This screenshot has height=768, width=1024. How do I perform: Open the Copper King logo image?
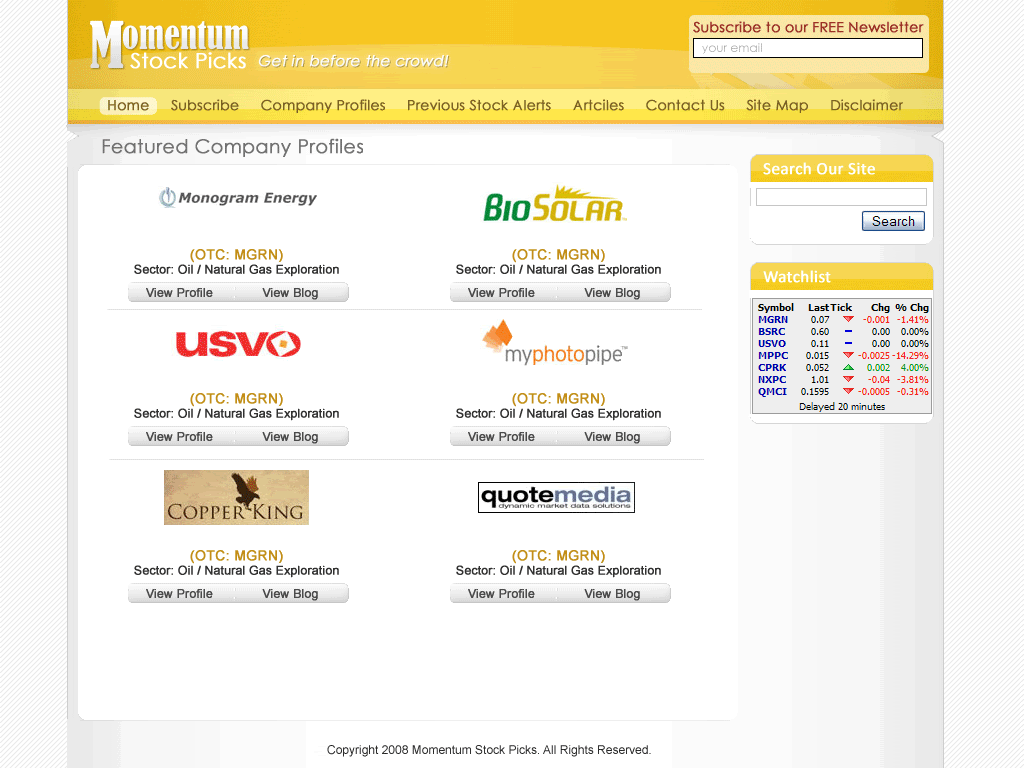236,497
